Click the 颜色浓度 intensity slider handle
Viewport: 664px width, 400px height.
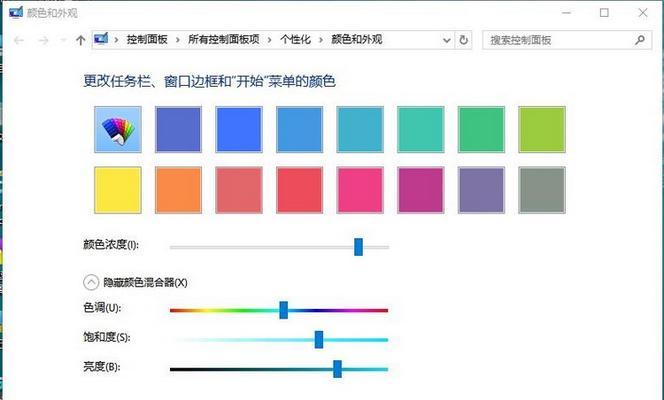(359, 247)
